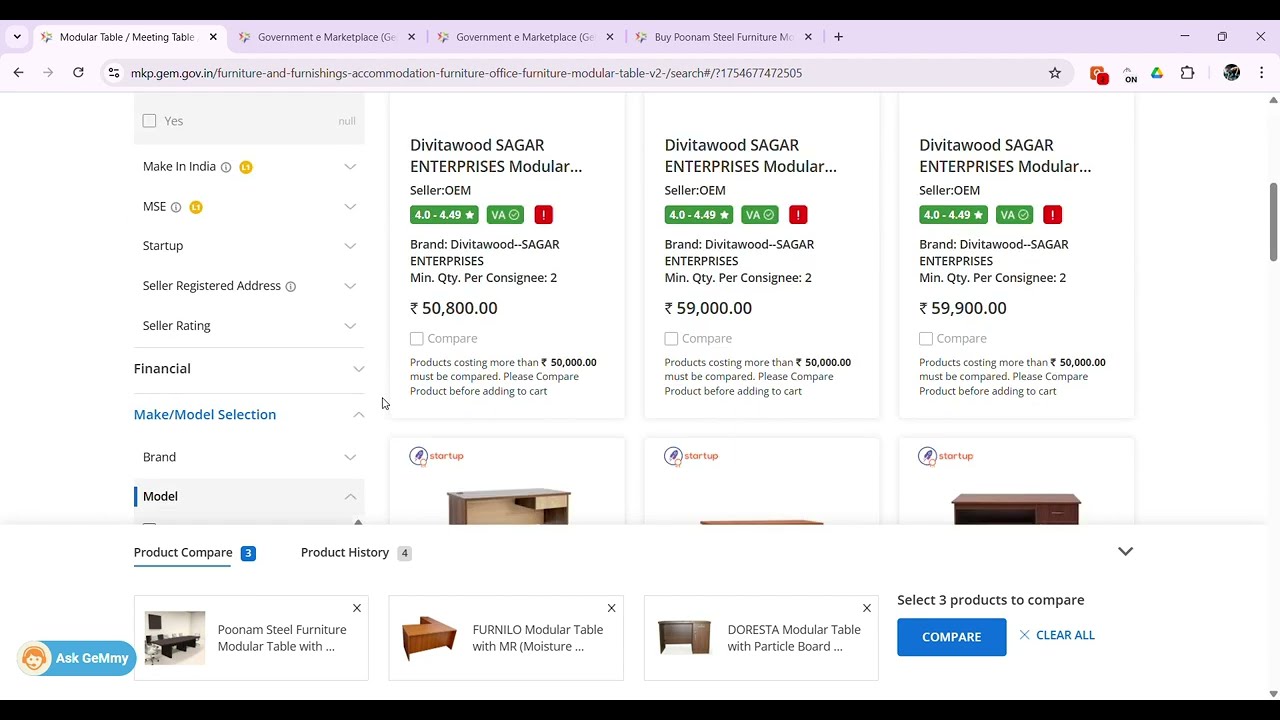The width and height of the screenshot is (1280, 720).
Task: Tick Compare for the ₹ 50,800.00 product
Action: [417, 339]
